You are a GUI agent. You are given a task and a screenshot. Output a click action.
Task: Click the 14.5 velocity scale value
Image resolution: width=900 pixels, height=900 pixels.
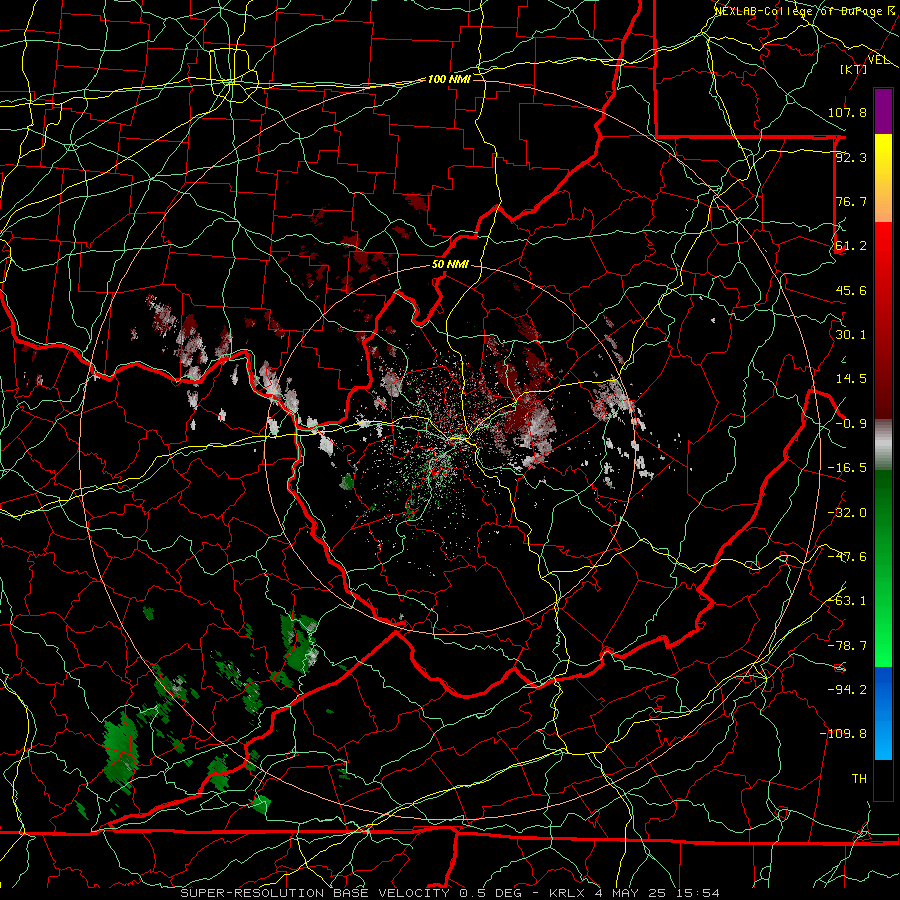pos(851,379)
